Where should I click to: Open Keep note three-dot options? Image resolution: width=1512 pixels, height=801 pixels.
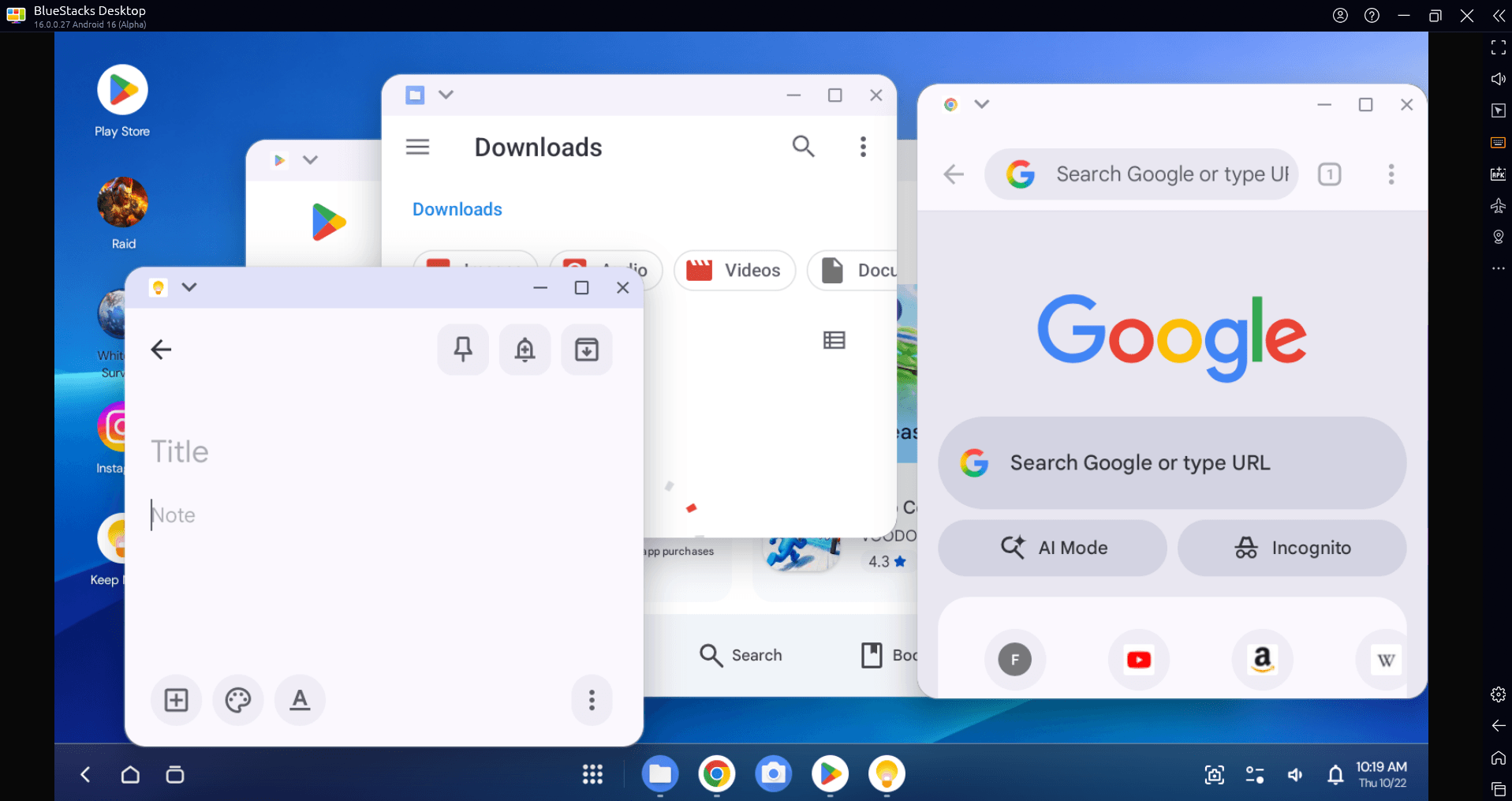click(592, 700)
